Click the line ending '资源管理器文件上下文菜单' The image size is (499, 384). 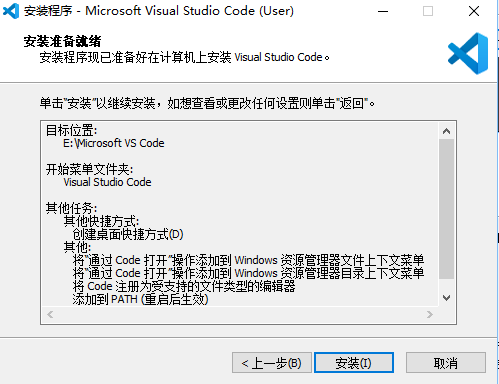point(248,260)
